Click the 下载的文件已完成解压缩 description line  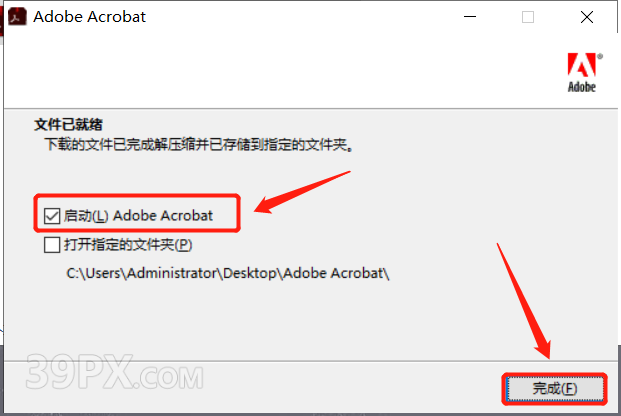point(199,145)
